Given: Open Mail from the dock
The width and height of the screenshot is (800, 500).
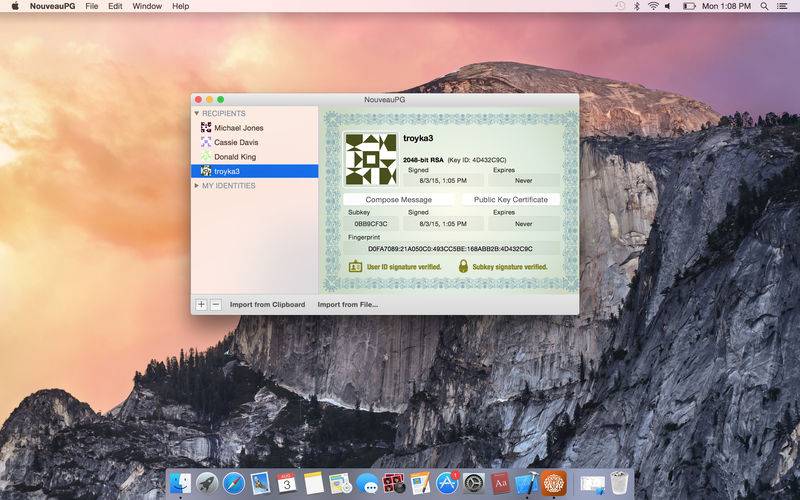Looking at the screenshot, I should click(260, 483).
